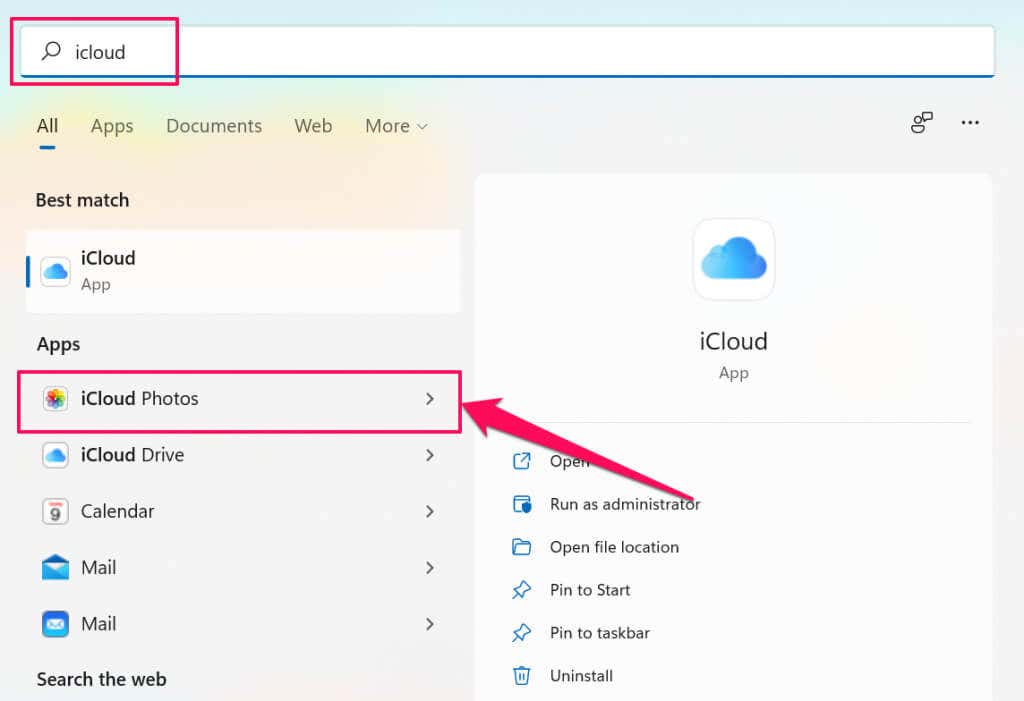Screen dimensions: 1024x701
Task: Switch to the Documents tab
Action: [214, 125]
